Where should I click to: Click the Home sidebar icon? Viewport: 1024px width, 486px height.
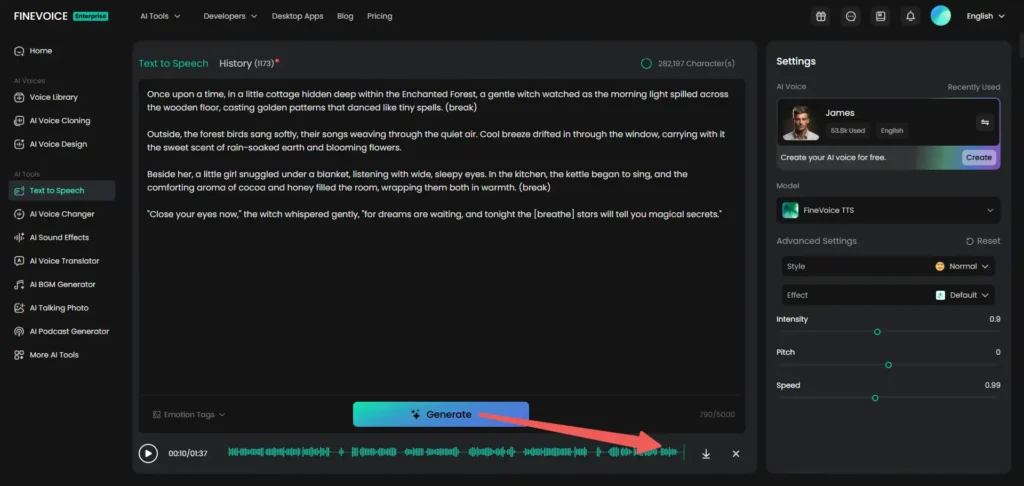(19, 51)
